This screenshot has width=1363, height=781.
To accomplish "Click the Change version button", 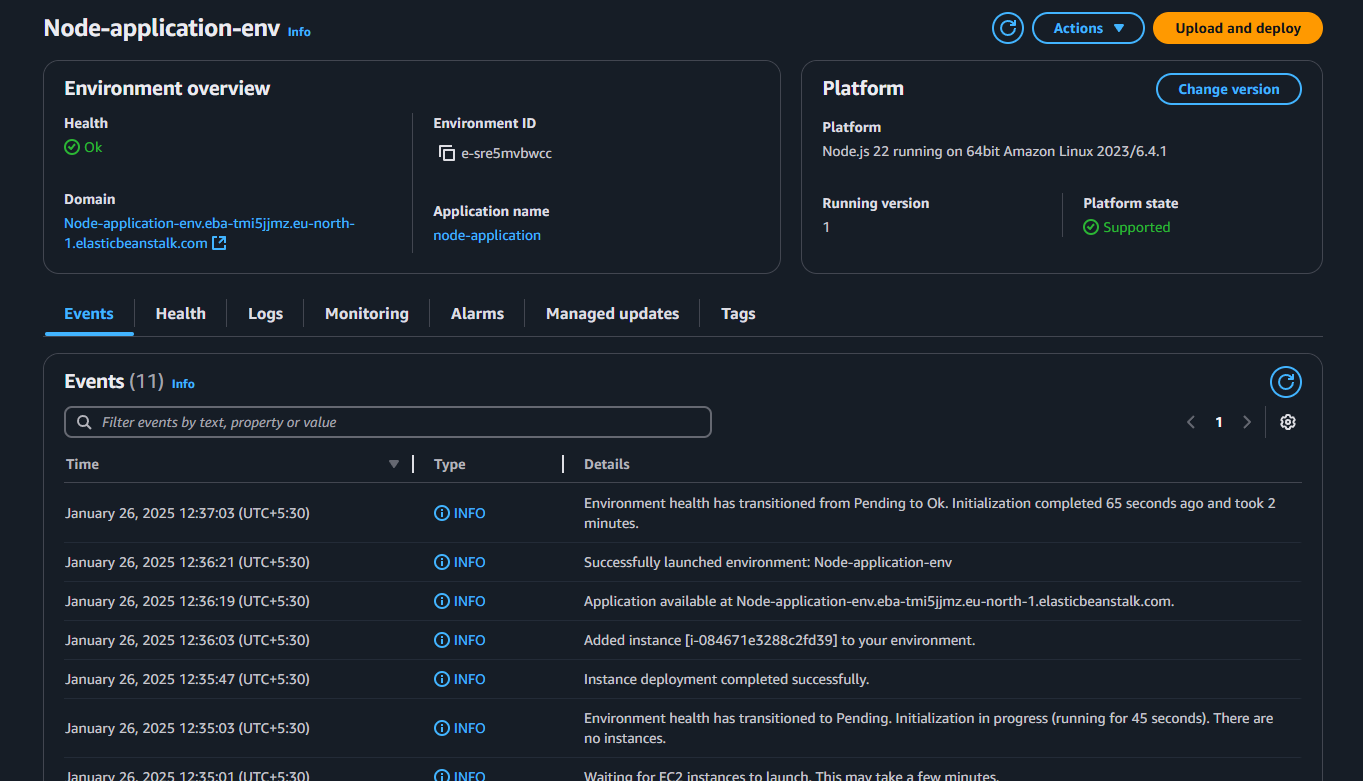I will coord(1229,89).
